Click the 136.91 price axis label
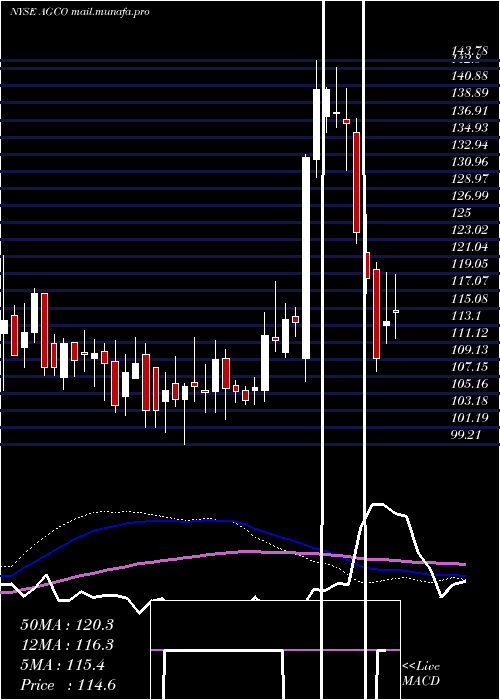Image resolution: width=500 pixels, height=700 pixels. click(469, 110)
